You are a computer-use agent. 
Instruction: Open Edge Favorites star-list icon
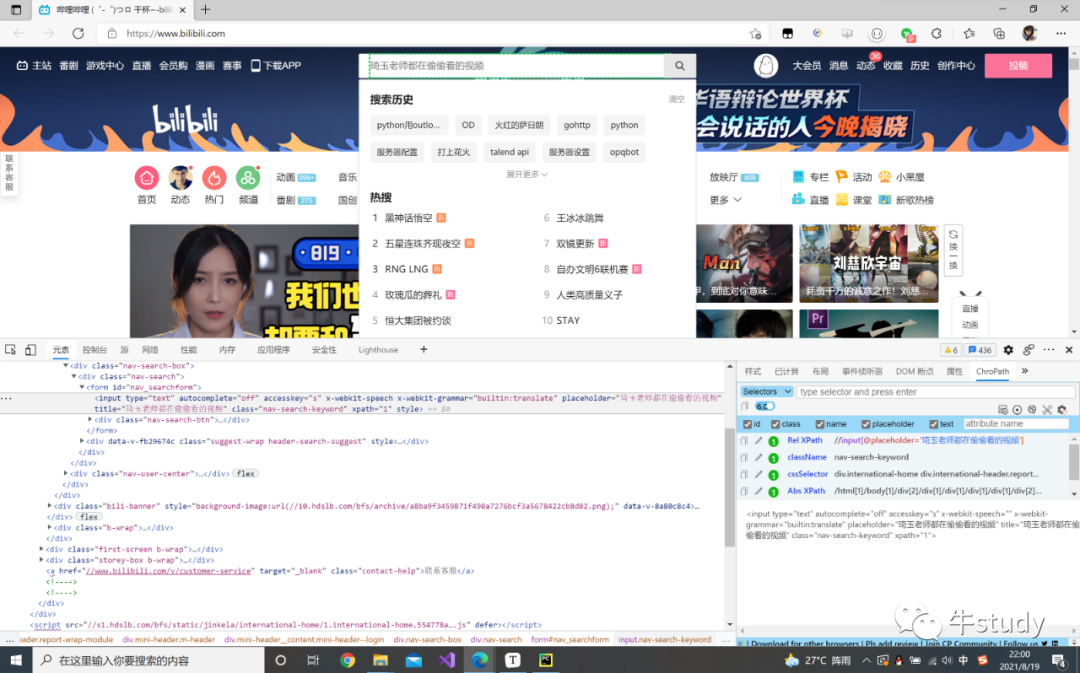point(969,33)
